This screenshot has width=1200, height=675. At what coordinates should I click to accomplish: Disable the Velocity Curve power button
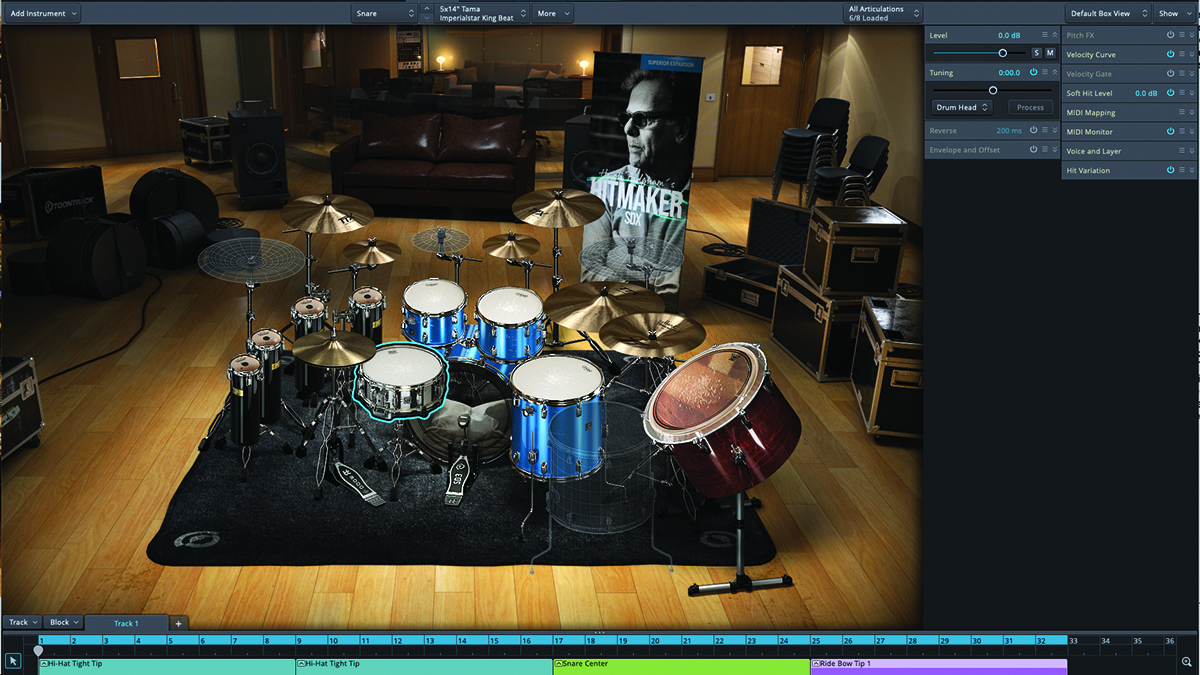point(1170,54)
